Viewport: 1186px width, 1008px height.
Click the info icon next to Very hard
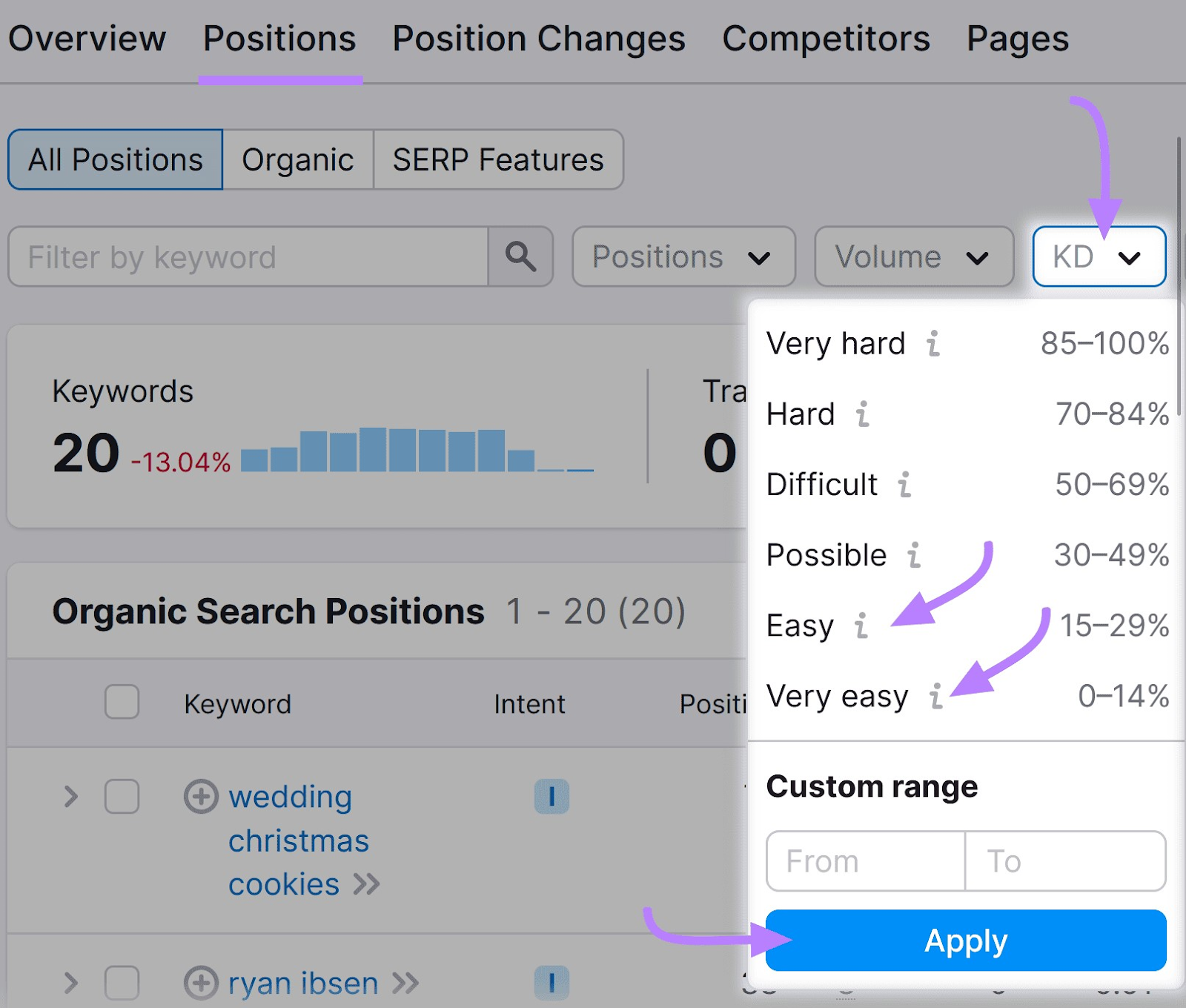point(935,343)
